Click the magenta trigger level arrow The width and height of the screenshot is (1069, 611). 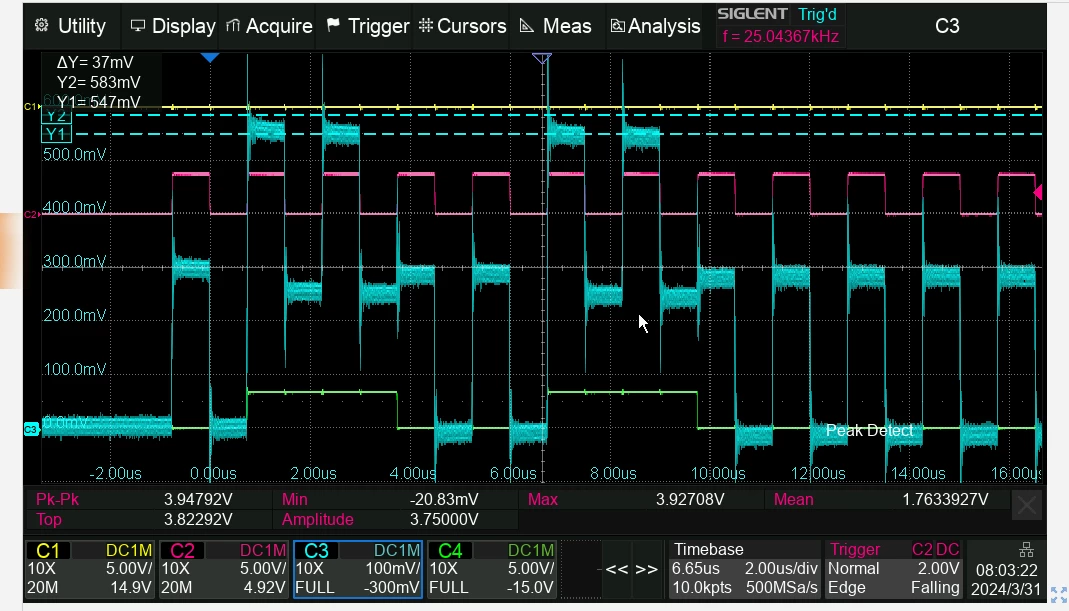point(1038,193)
